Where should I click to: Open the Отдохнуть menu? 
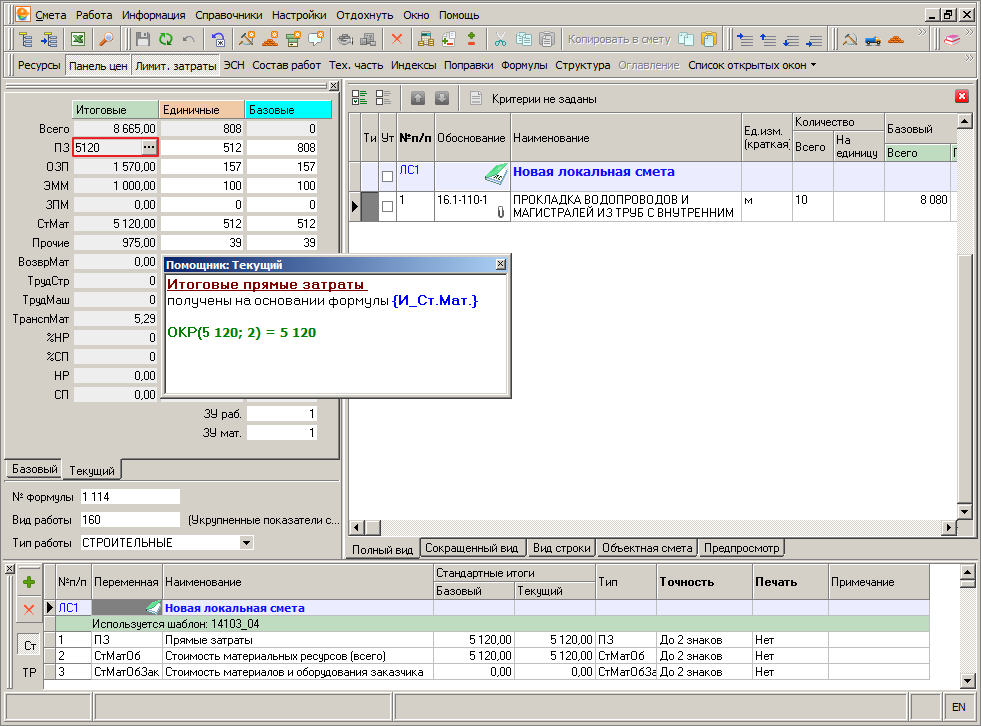point(365,15)
